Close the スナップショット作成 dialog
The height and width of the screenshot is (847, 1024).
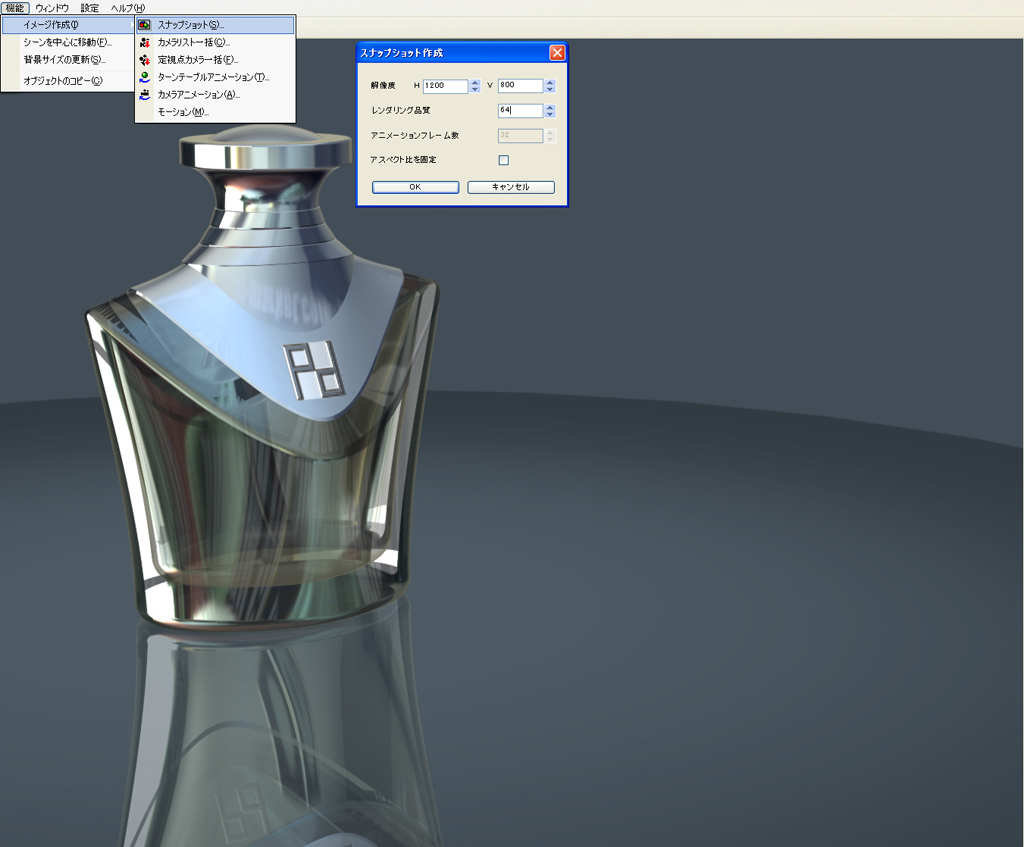(557, 53)
